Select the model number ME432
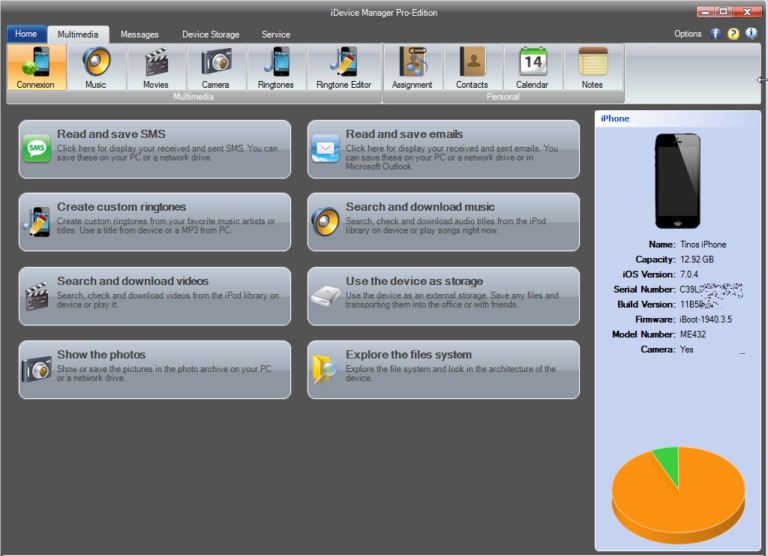Screen dimensions: 768x556 [693, 335]
